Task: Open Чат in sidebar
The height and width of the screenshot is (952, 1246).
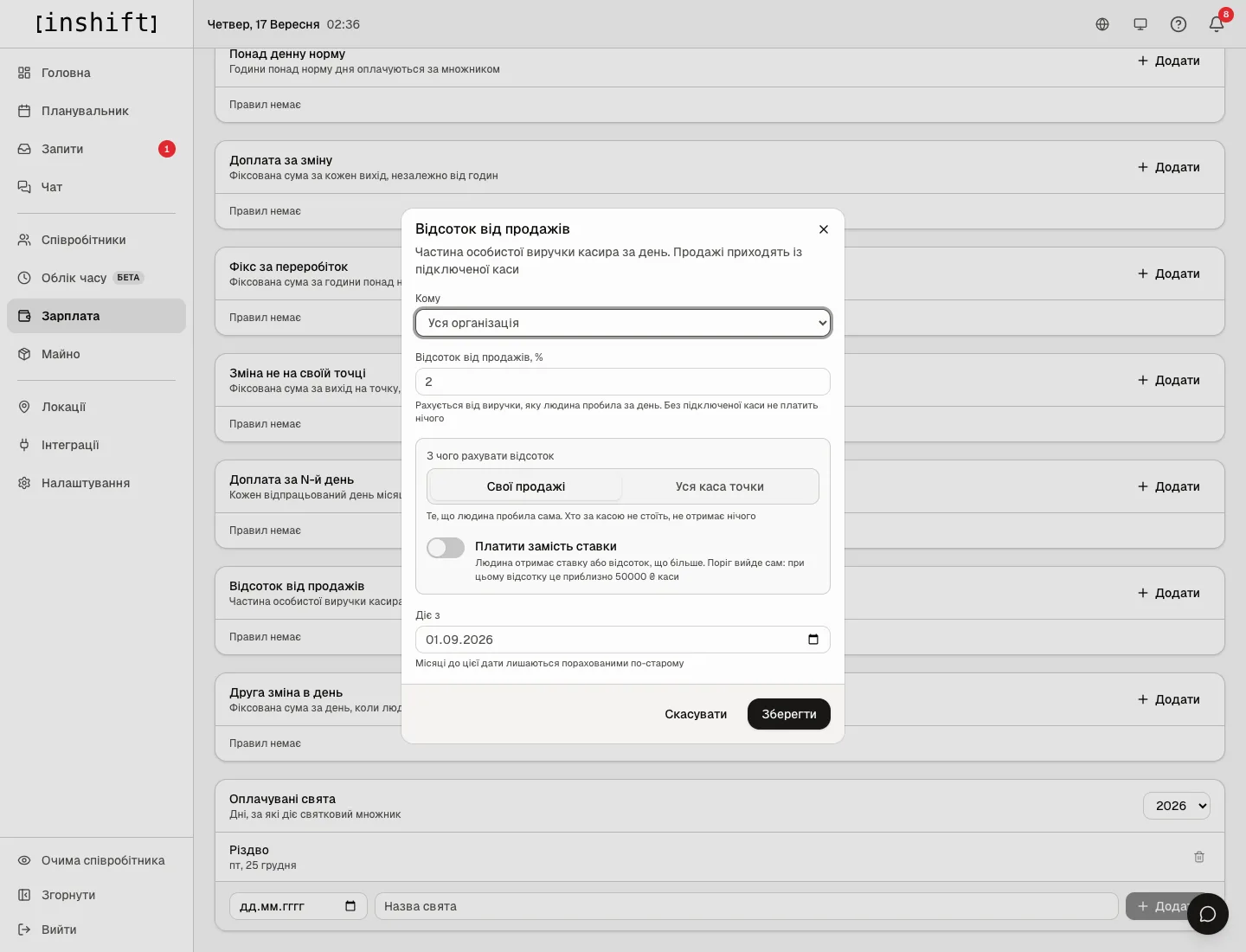Action: click(96, 187)
